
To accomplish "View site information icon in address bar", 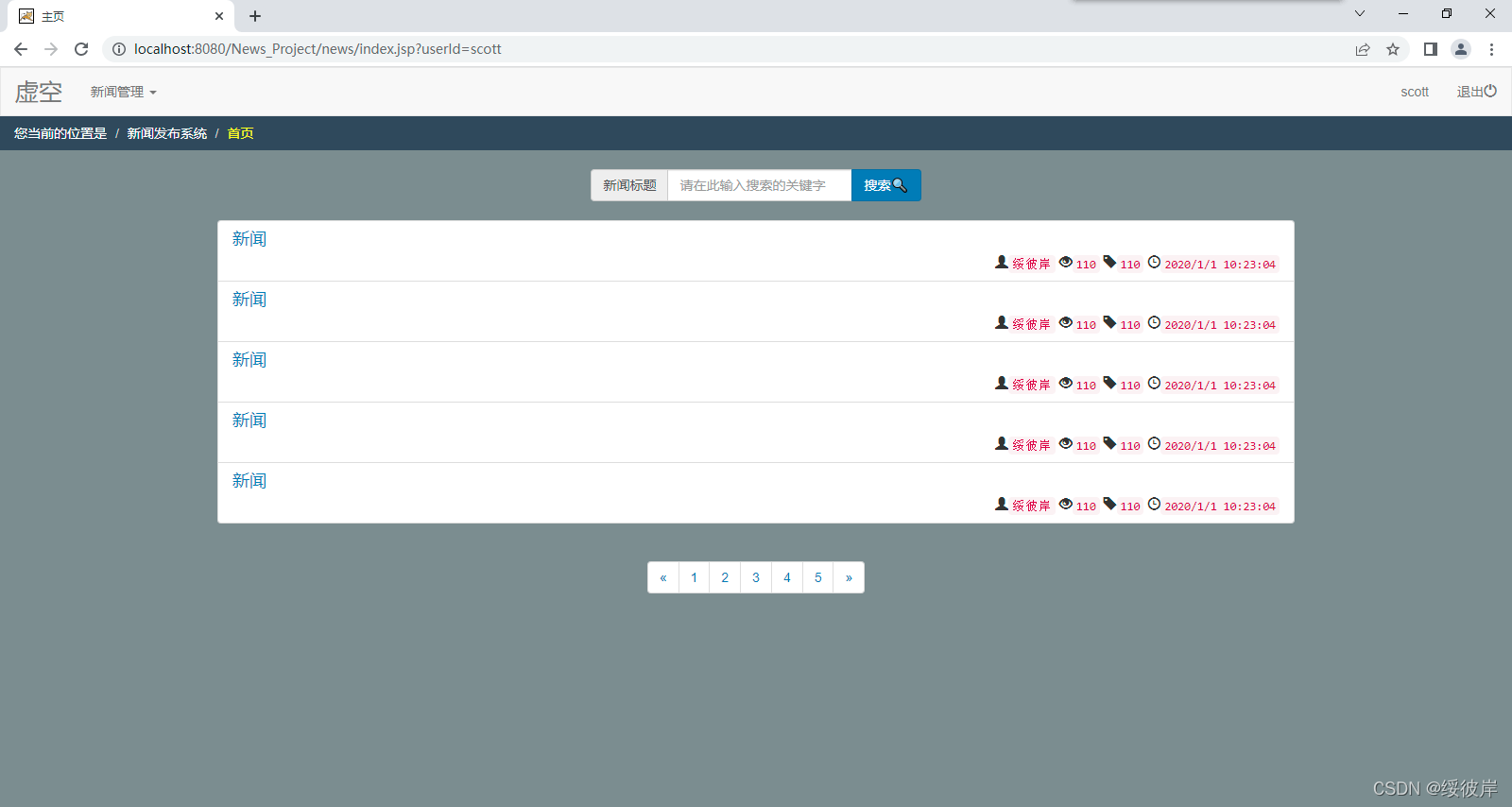I will (119, 49).
